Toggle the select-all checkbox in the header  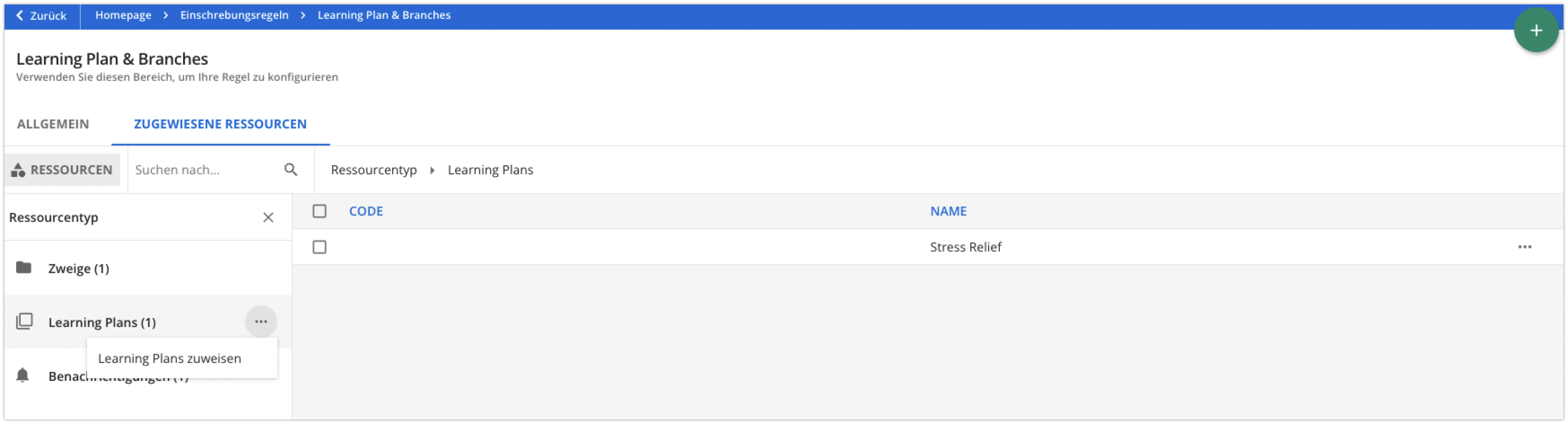tap(320, 212)
